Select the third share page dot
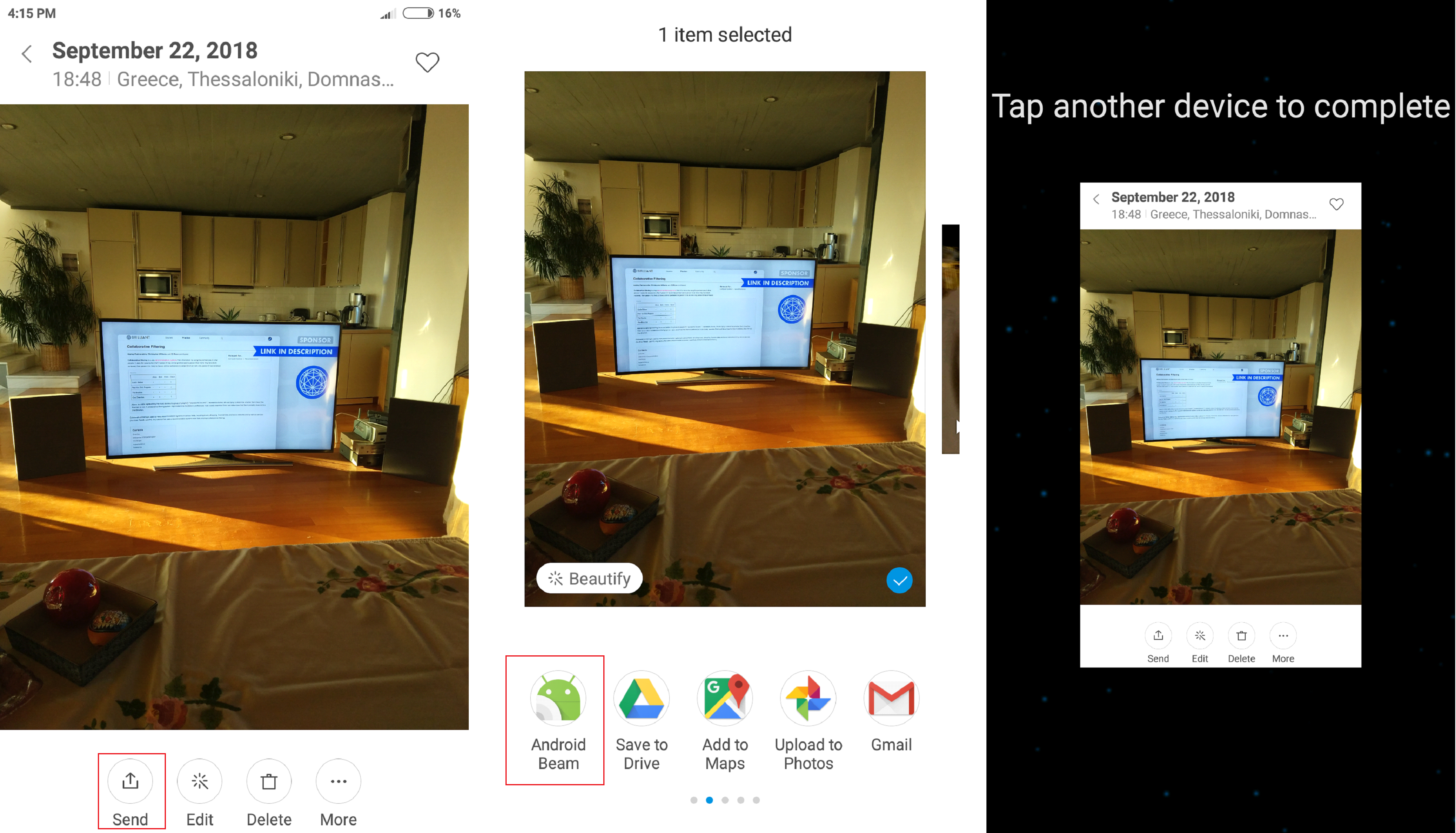Image resolution: width=1456 pixels, height=833 pixels. (725, 800)
